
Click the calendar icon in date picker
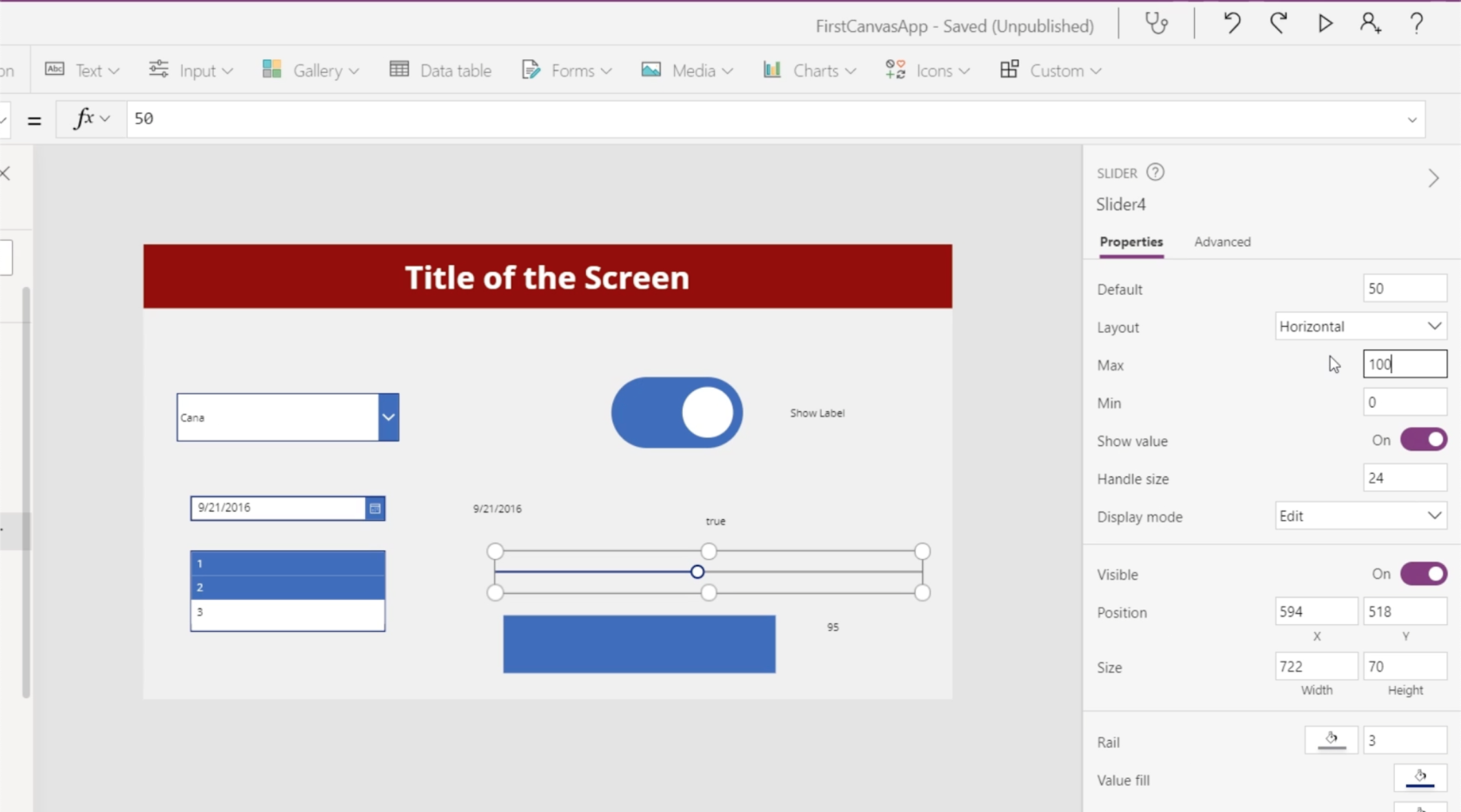coord(375,509)
